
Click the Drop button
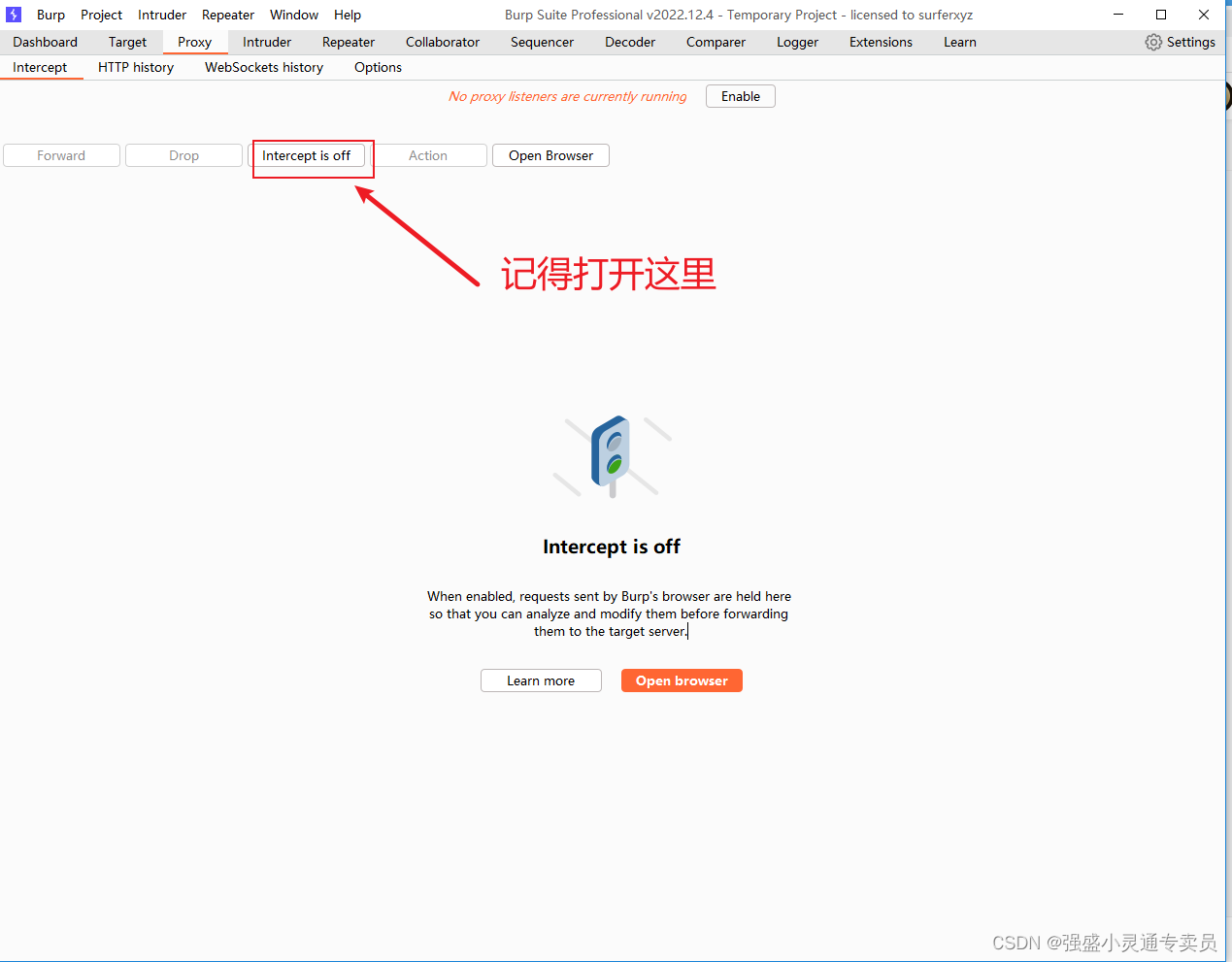point(183,155)
